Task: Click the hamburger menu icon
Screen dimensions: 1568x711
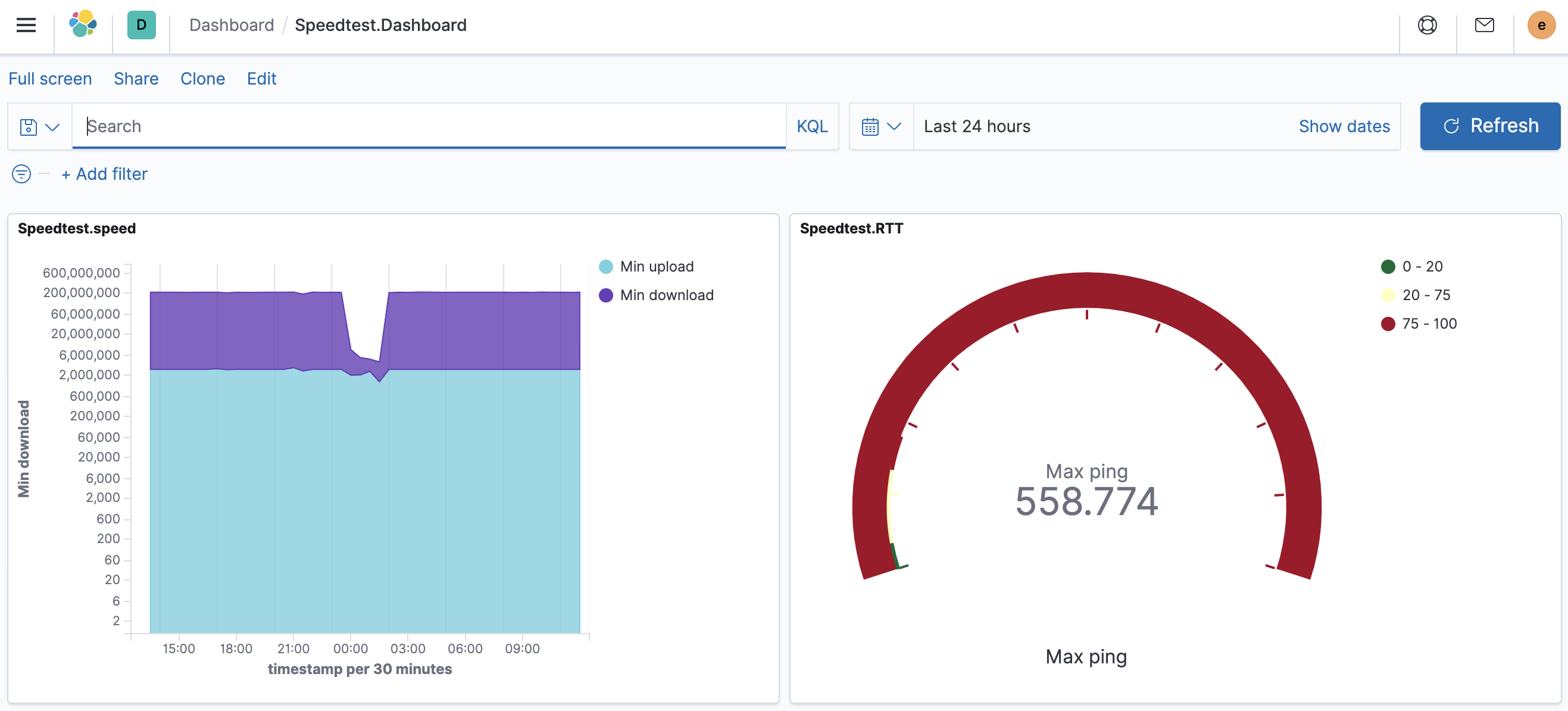Action: 27,25
